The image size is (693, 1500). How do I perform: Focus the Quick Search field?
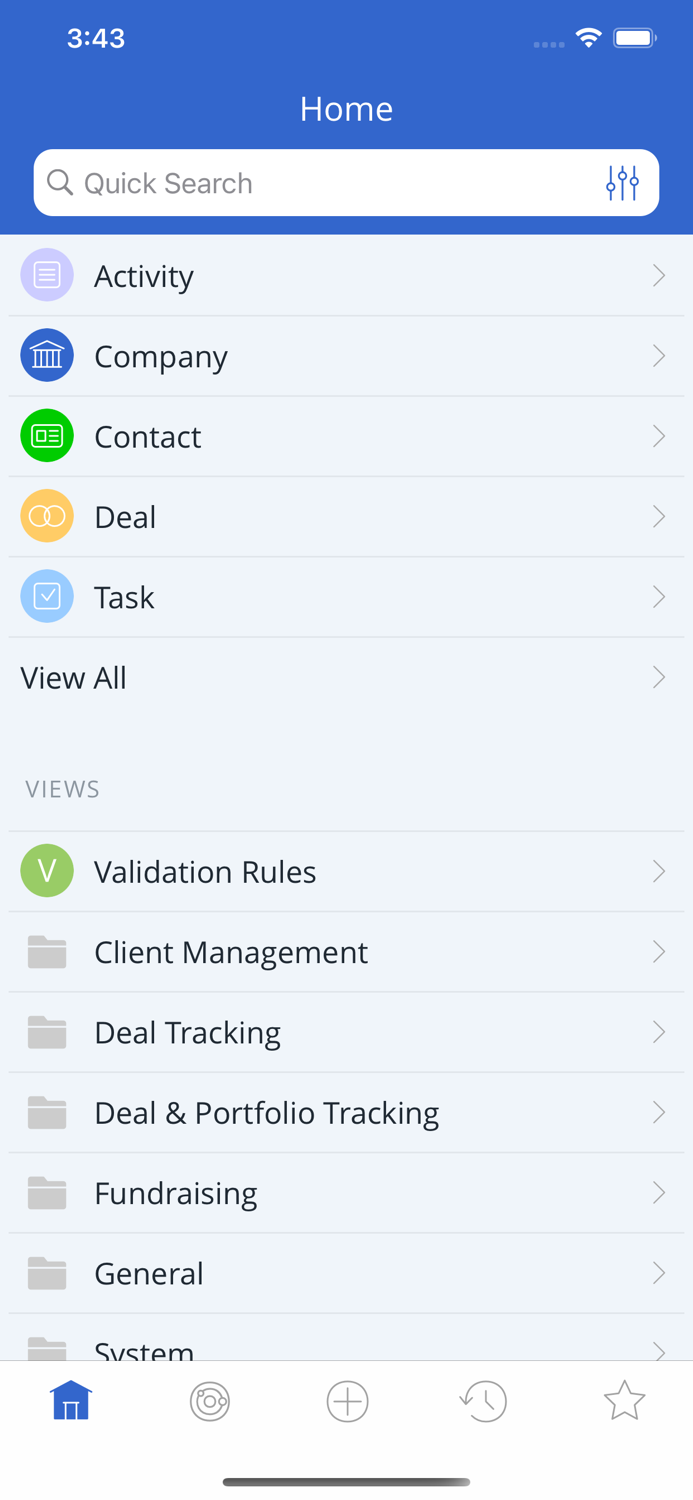click(x=320, y=183)
